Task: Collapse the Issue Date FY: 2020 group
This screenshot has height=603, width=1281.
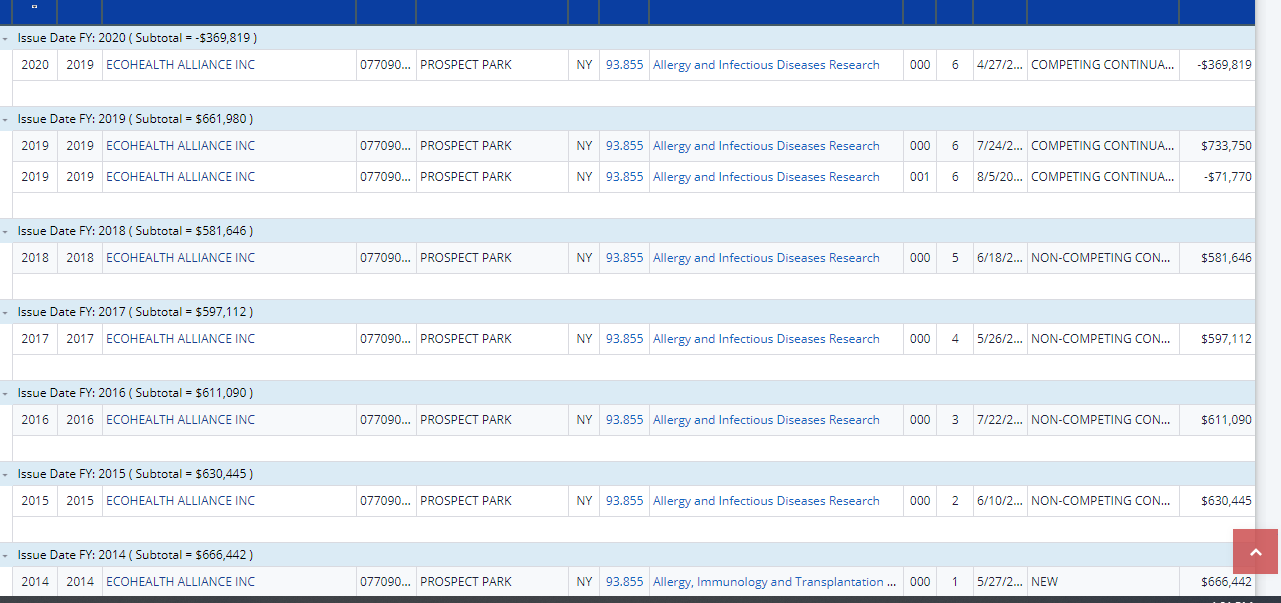Action: 7,38
